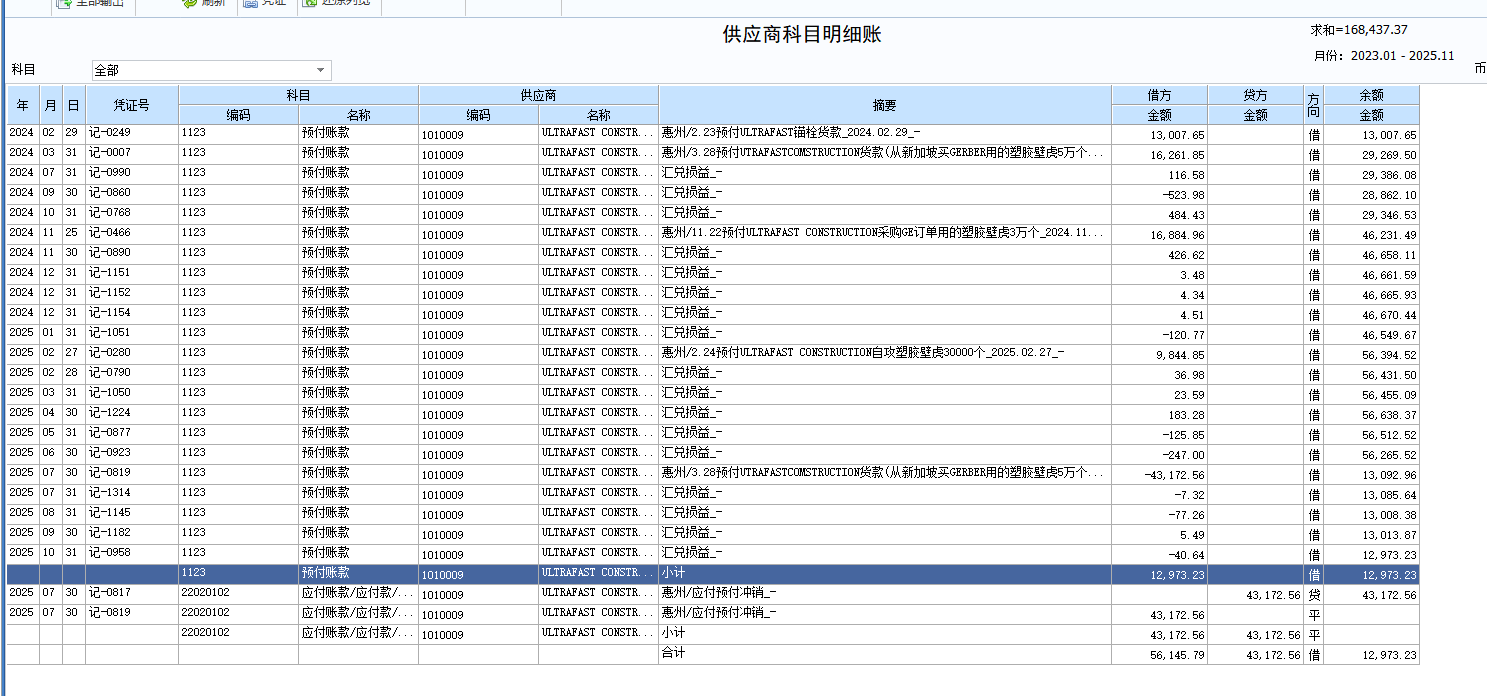The height and width of the screenshot is (696, 1487).
Task: Click the 年 column header
Action: coord(23,105)
